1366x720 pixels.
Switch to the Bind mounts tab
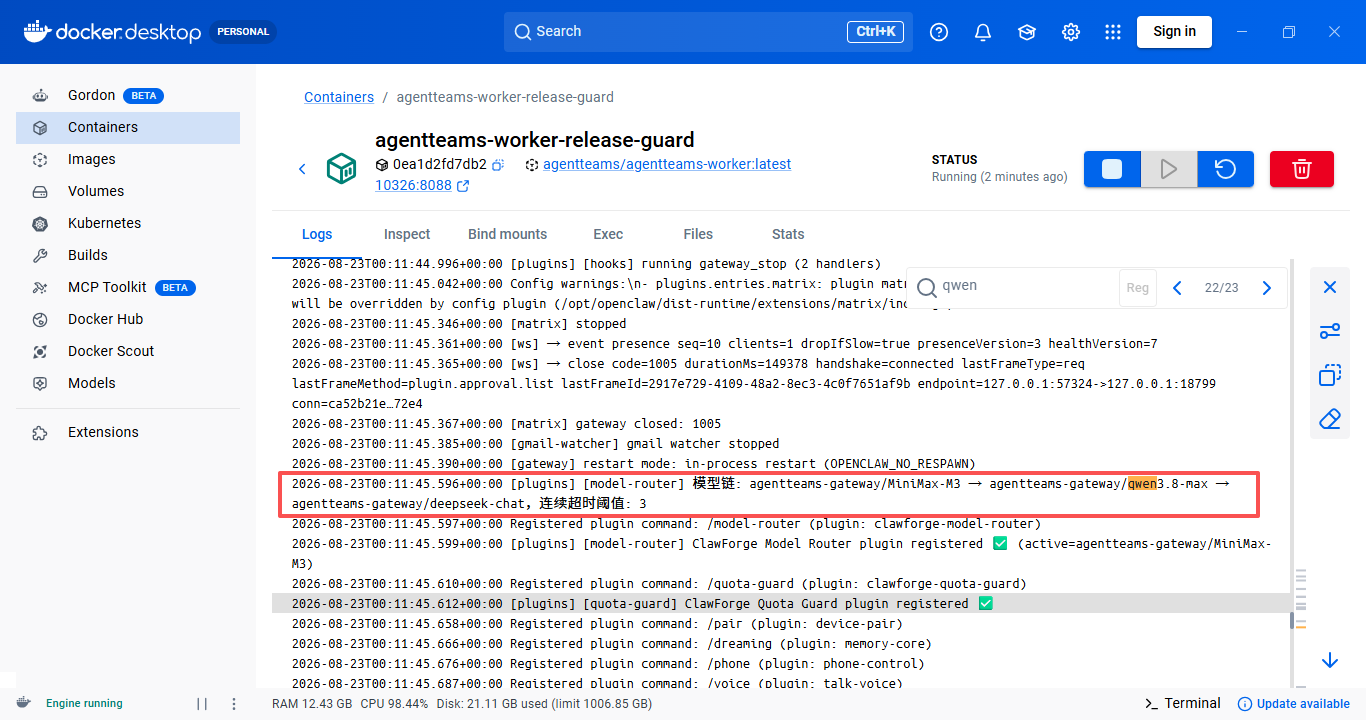click(x=508, y=234)
